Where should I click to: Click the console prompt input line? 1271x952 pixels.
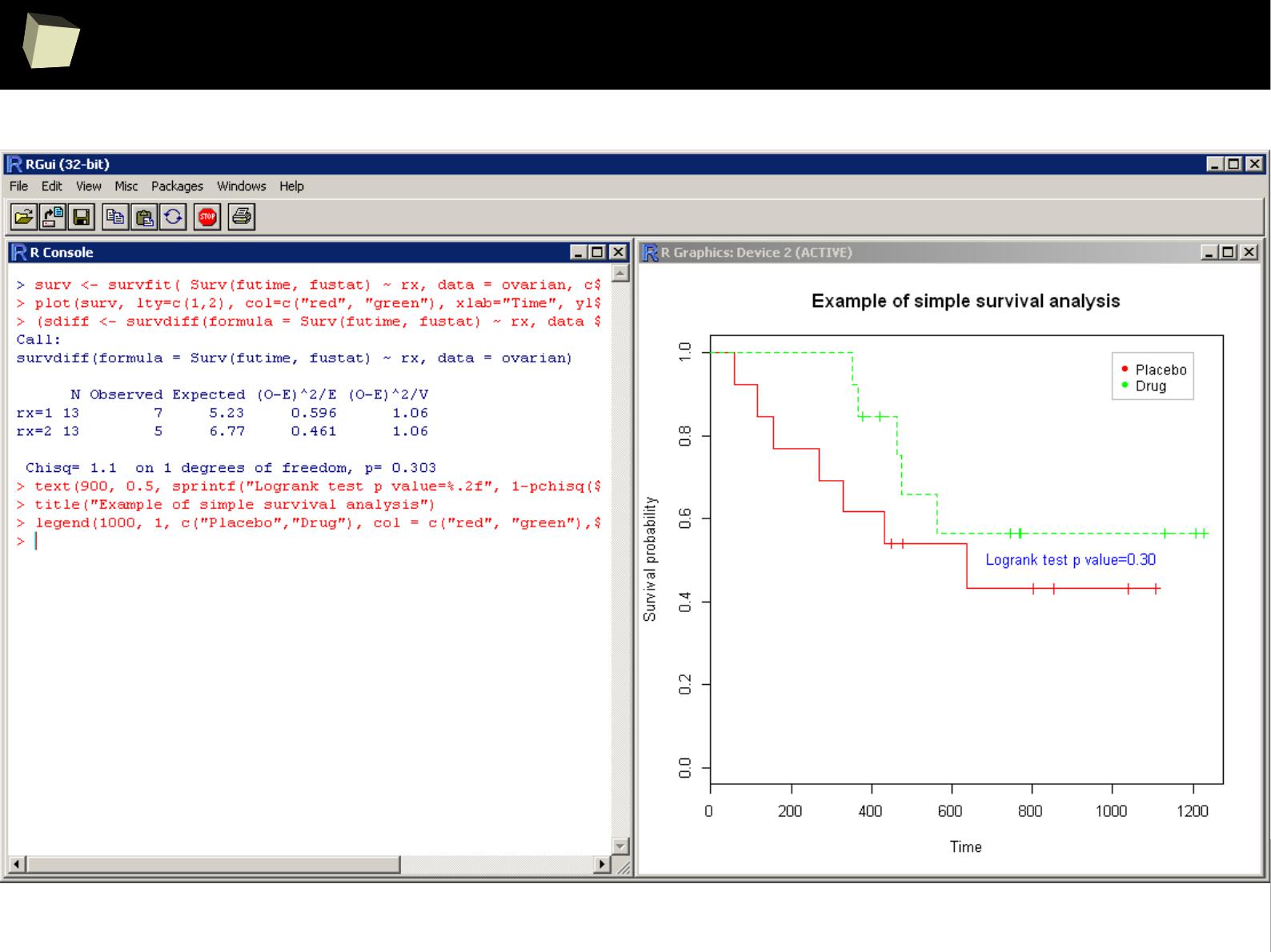pos(309,542)
